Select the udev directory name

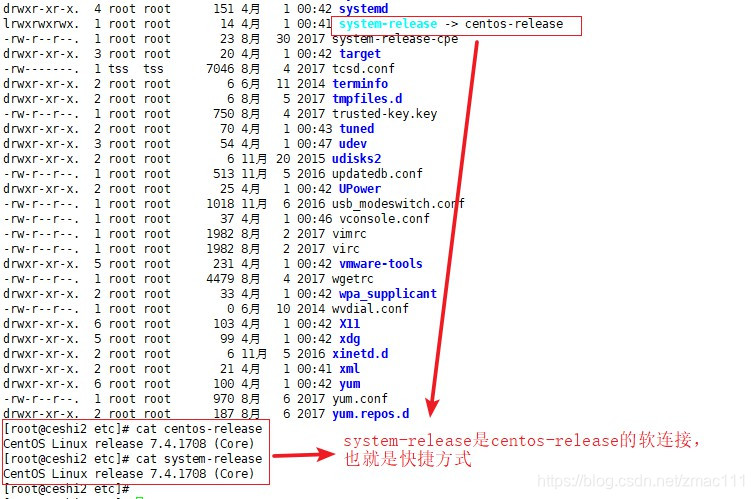pos(353,144)
